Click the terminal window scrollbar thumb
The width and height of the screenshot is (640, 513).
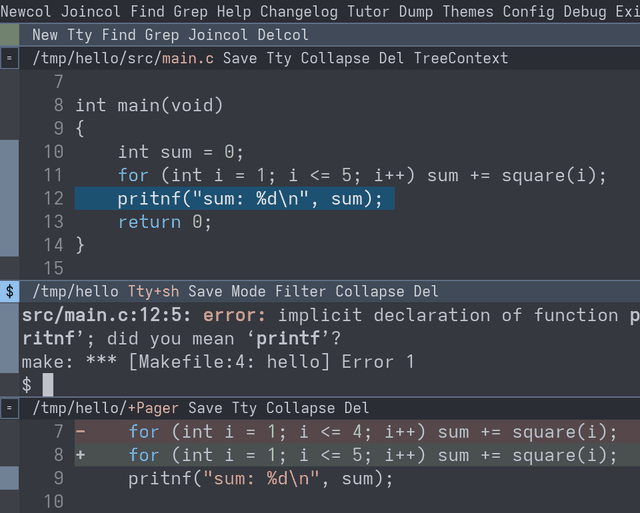(x=9, y=338)
